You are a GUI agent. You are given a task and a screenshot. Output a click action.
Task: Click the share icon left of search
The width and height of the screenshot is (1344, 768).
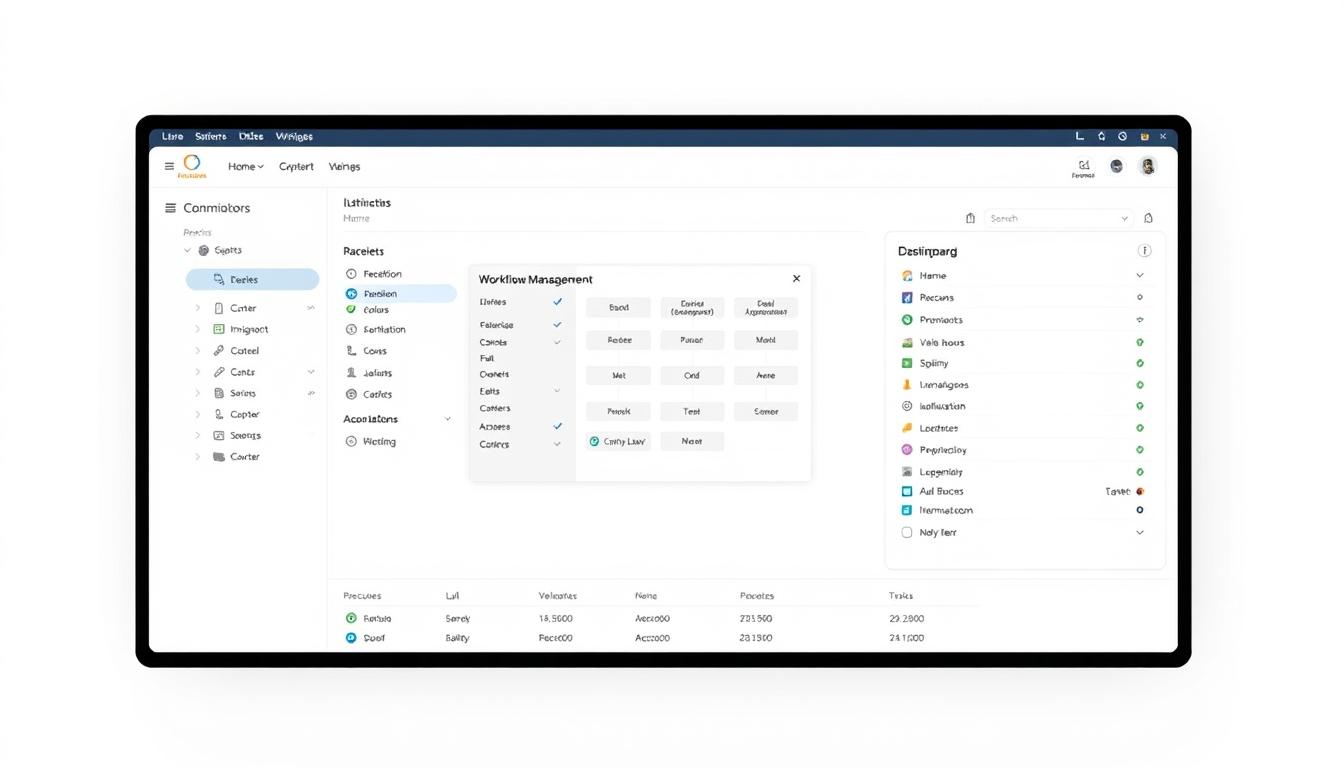pyautogui.click(x=970, y=218)
